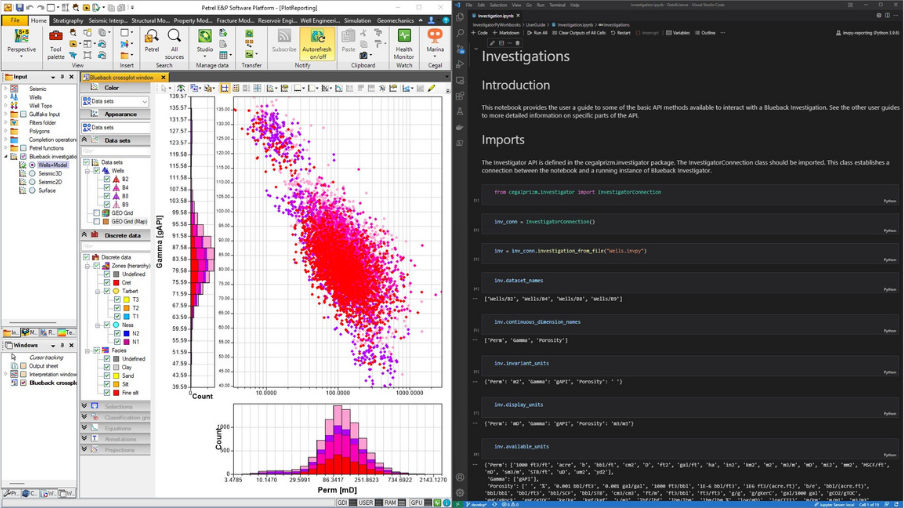Screen dimensions: 904x508
Task: Switch to the Geomechanics ribbon tab
Action: [395, 20]
